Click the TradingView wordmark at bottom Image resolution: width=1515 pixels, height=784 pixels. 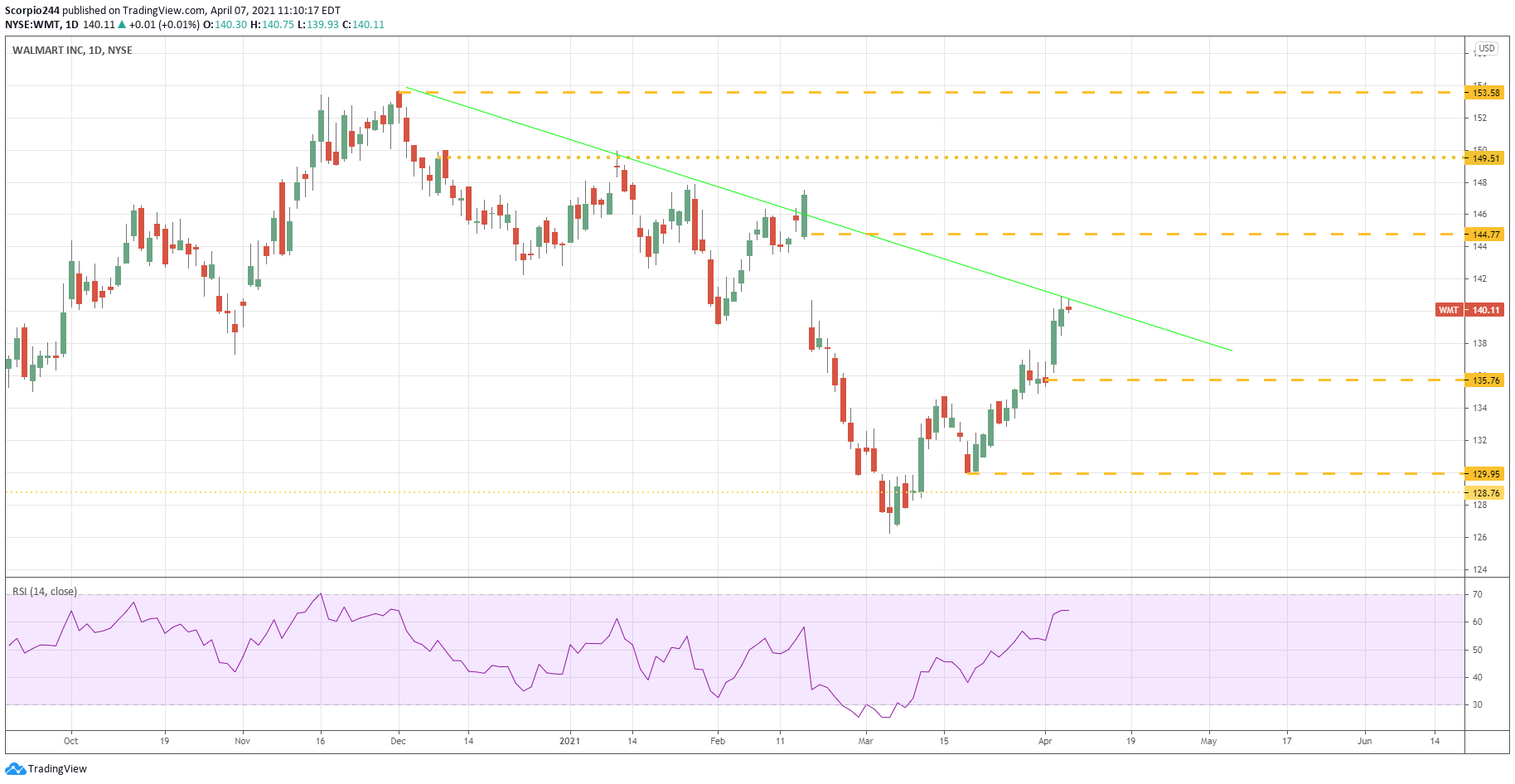point(57,769)
